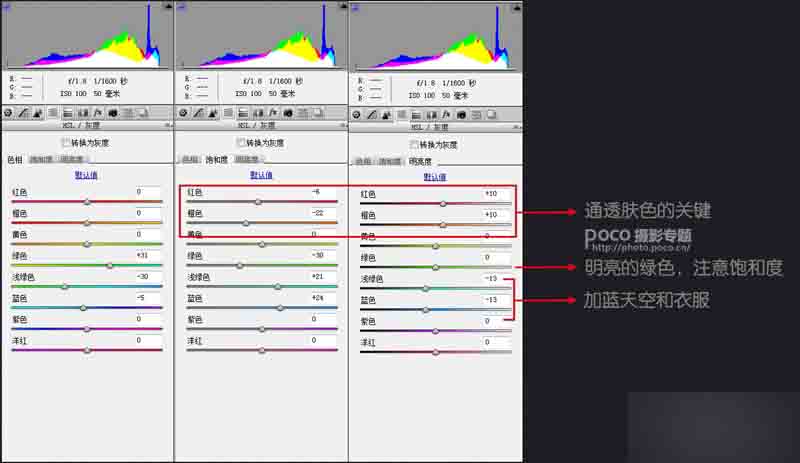Check 转换为灰度 in right Luminance panel
Screen dimensions: 800x463
tap(414, 144)
